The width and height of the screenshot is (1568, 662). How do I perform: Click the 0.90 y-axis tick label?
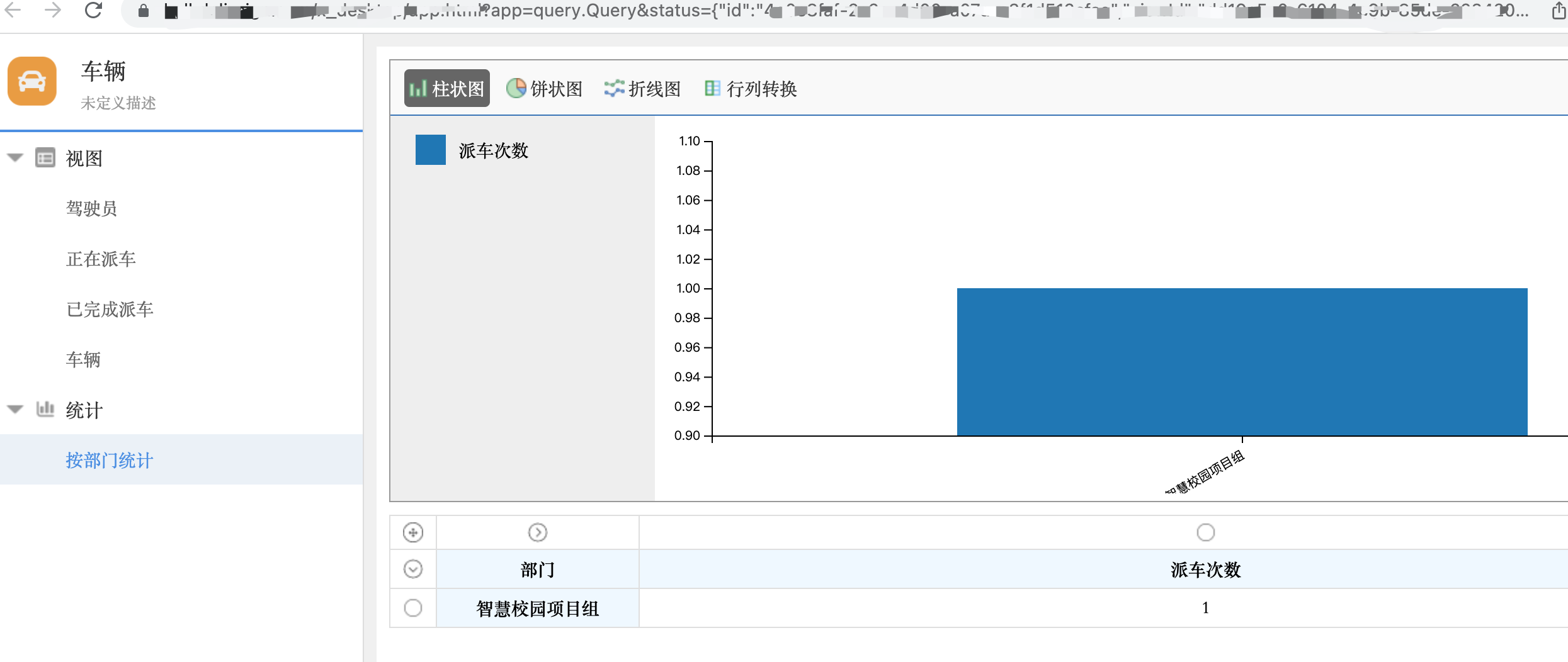[687, 435]
